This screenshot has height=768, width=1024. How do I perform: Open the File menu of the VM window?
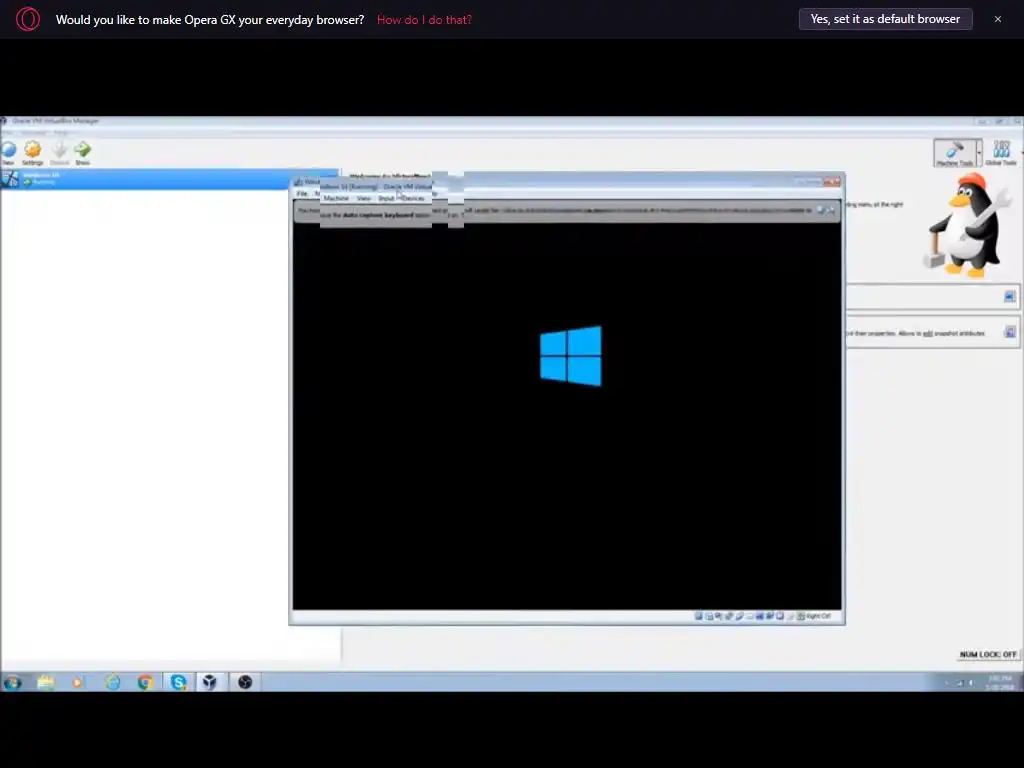[302, 194]
